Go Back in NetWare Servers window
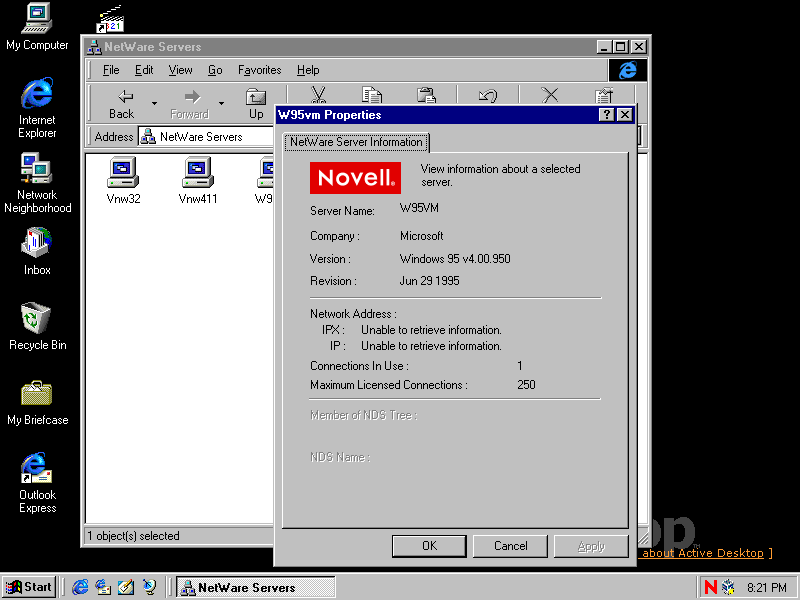This screenshot has height=600, width=800. 121,104
